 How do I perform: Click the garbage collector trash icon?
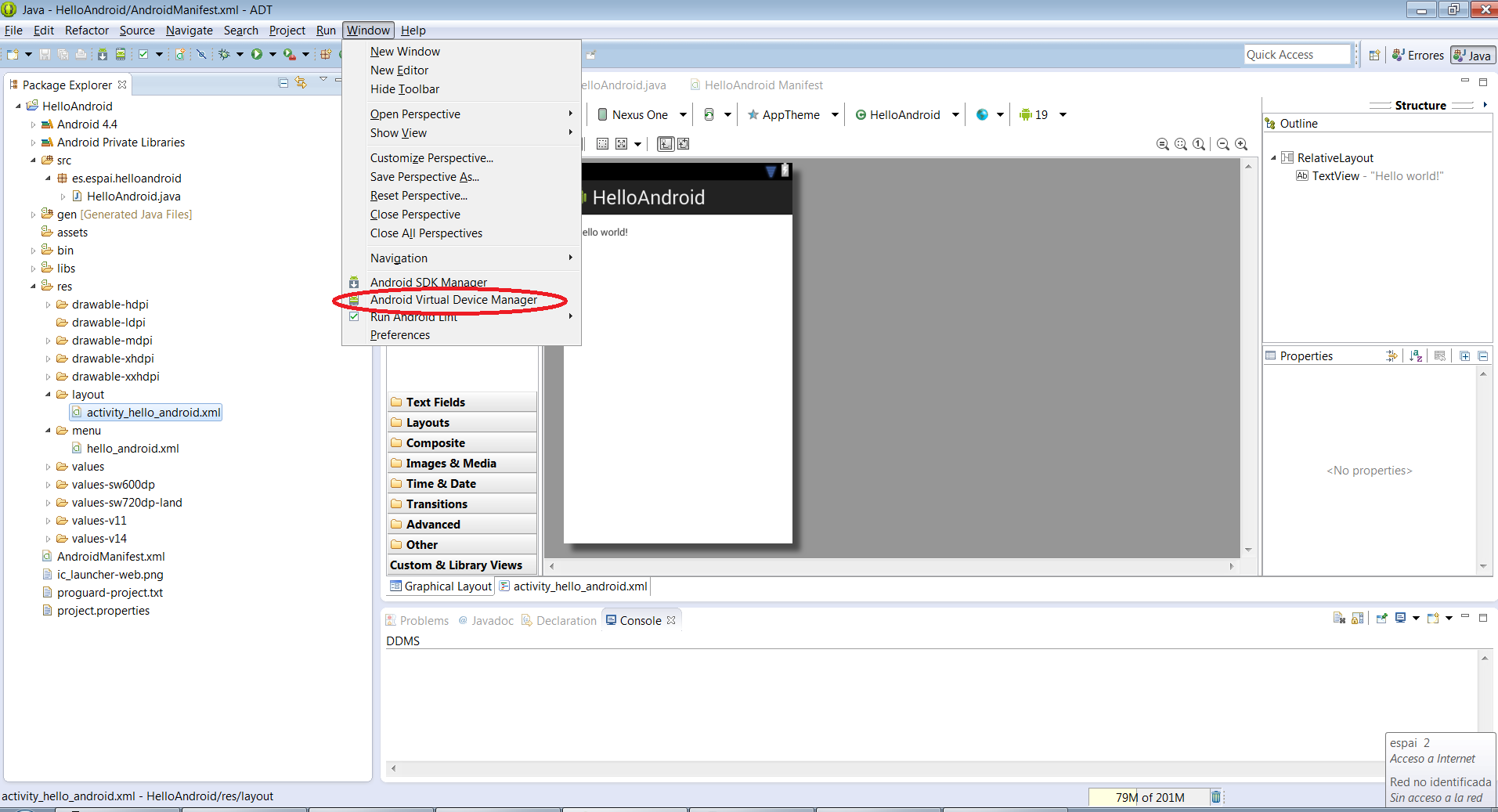(1215, 797)
